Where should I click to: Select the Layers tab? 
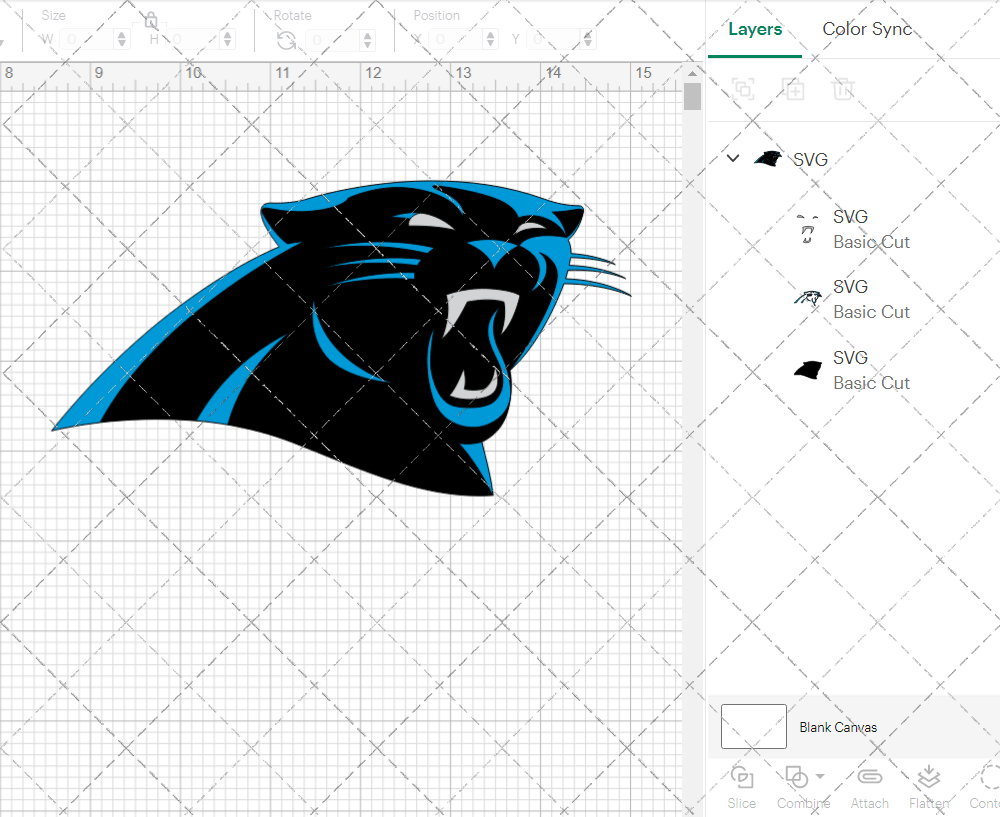coord(755,29)
